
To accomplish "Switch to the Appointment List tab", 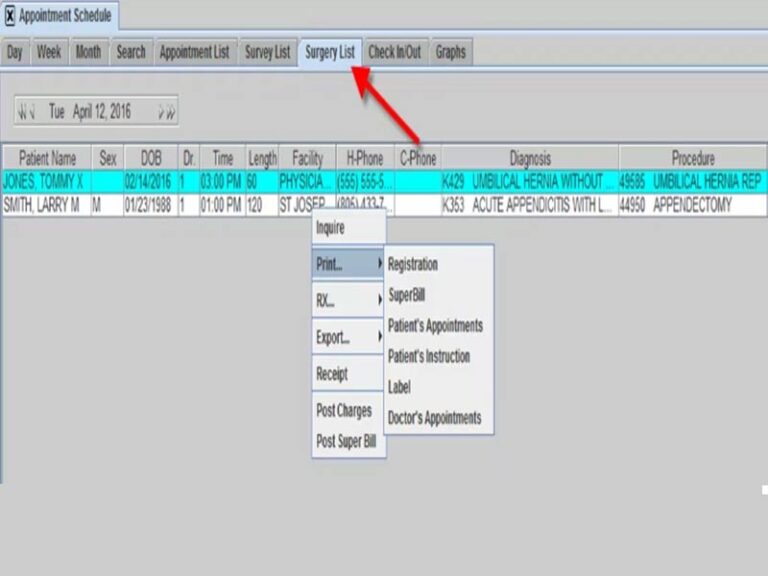I will click(194, 52).
